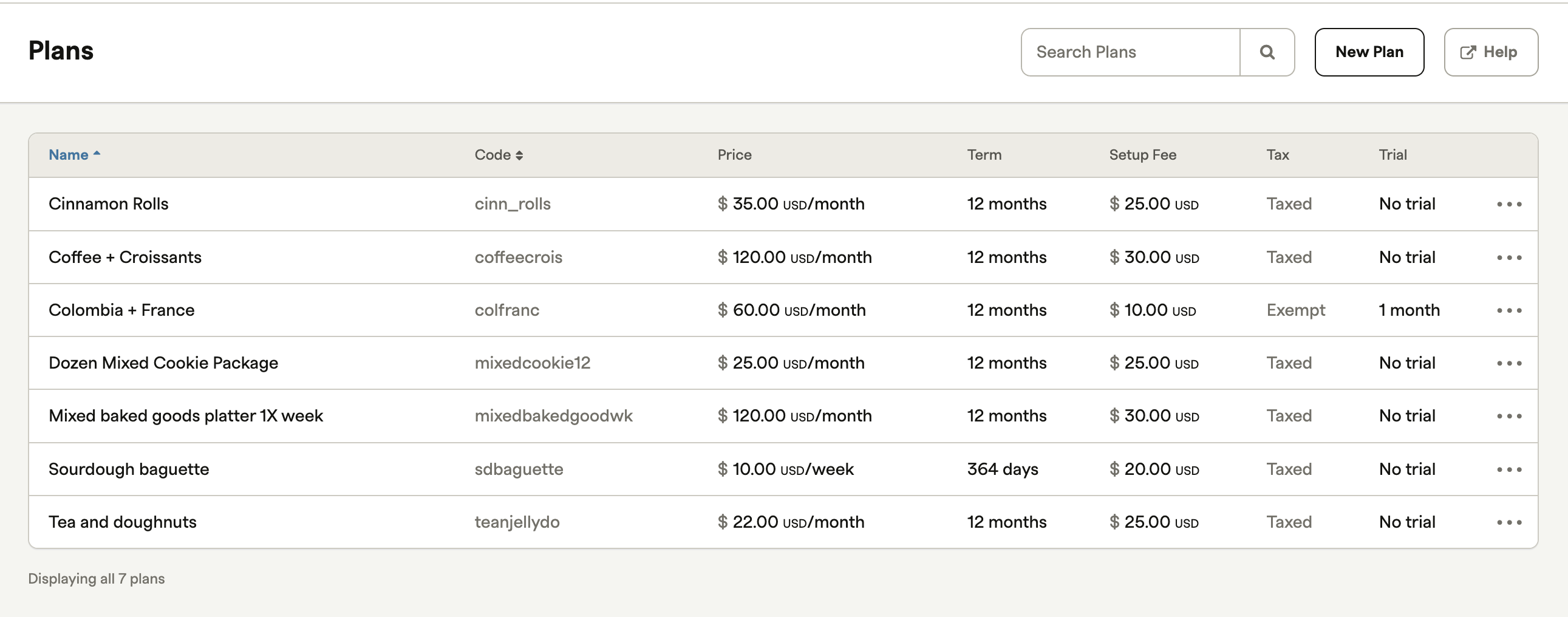
Task: Sort the table by Code column
Action: [499, 155]
